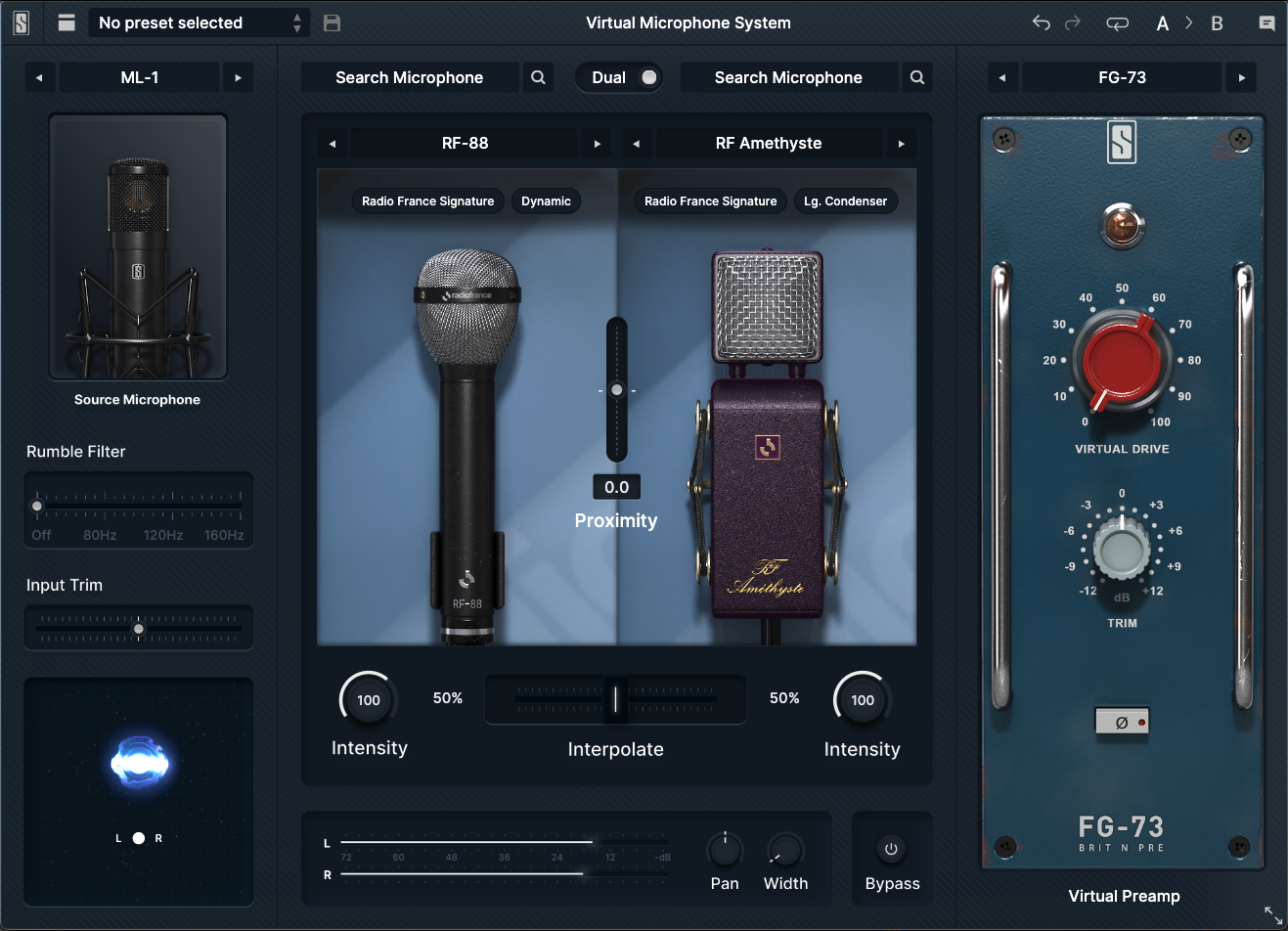
Task: Click the Interpolate slider handle
Action: tap(615, 699)
